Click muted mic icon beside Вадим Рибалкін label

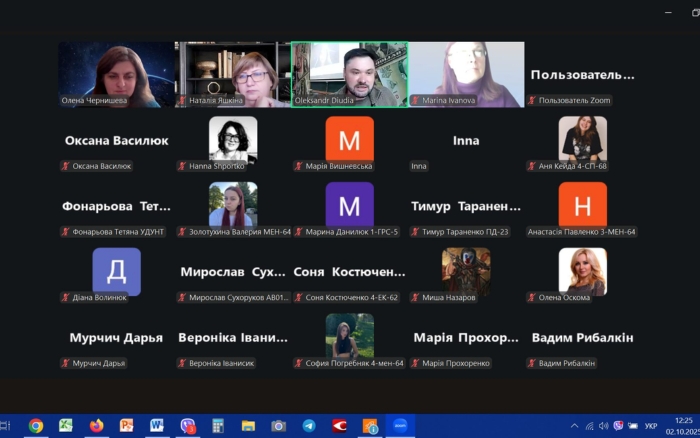tap(532, 363)
